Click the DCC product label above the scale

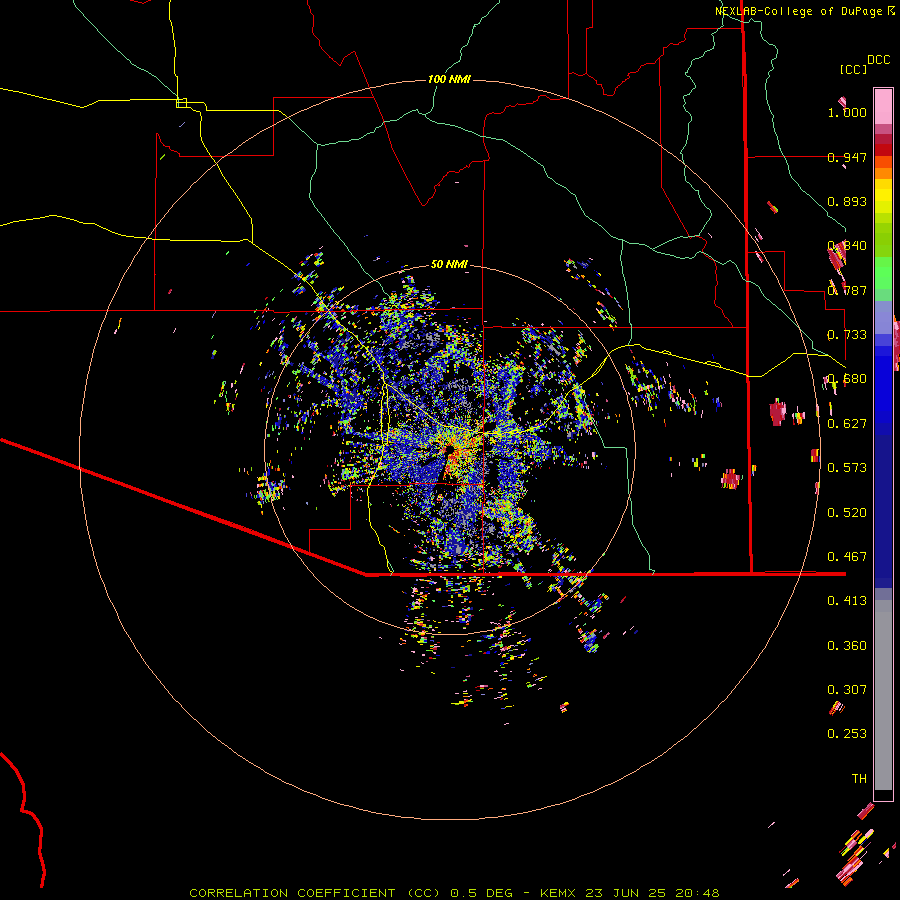pyautogui.click(x=878, y=60)
